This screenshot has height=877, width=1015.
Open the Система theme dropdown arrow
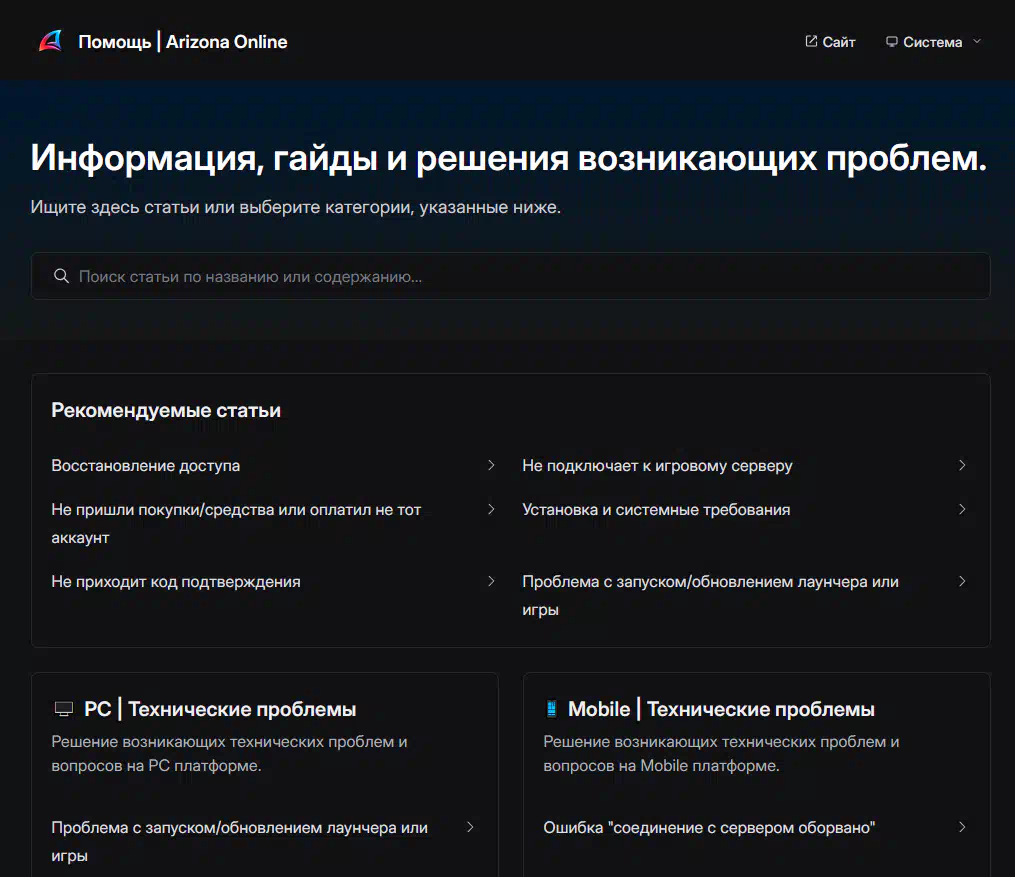click(x=977, y=41)
